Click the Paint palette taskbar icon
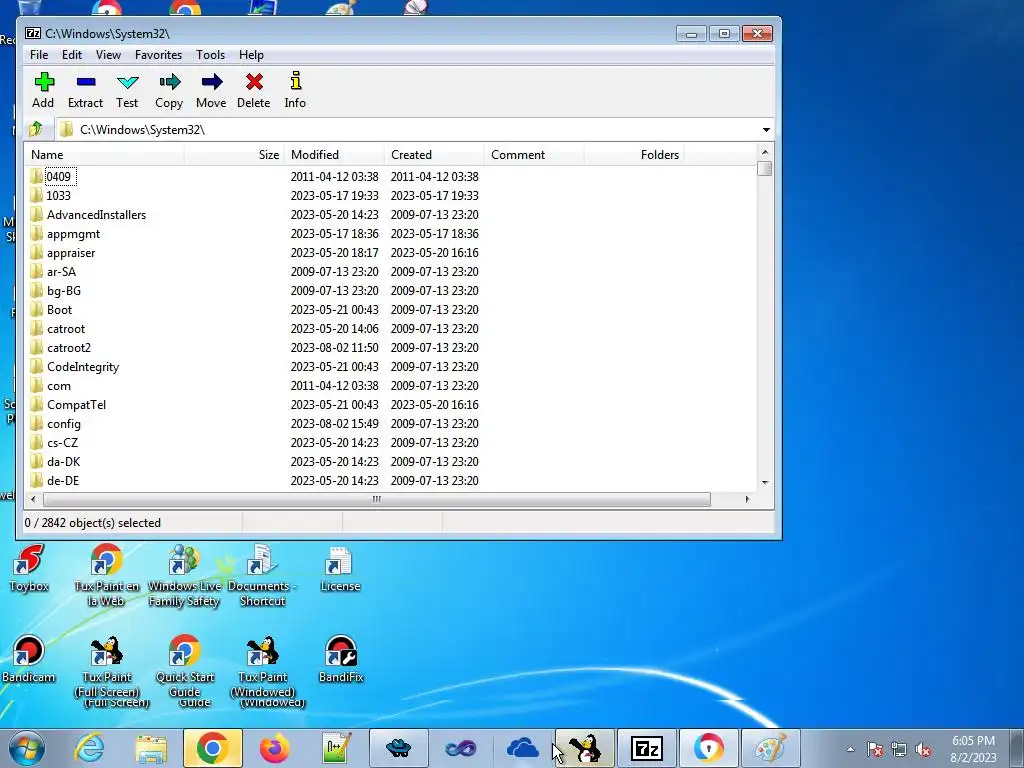This screenshot has width=1024, height=768. (x=771, y=748)
